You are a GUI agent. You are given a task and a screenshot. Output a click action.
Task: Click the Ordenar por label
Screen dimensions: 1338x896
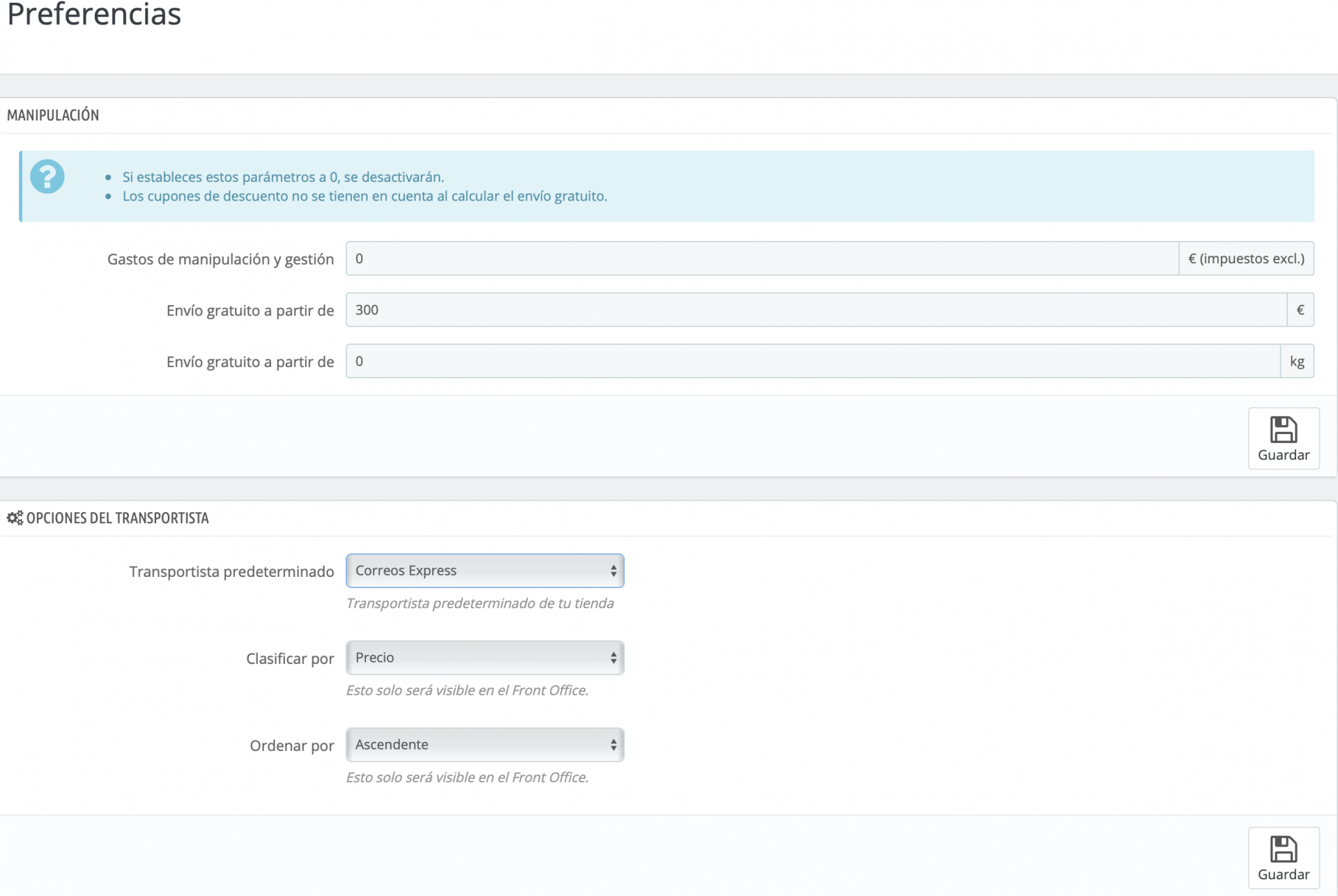pos(291,746)
